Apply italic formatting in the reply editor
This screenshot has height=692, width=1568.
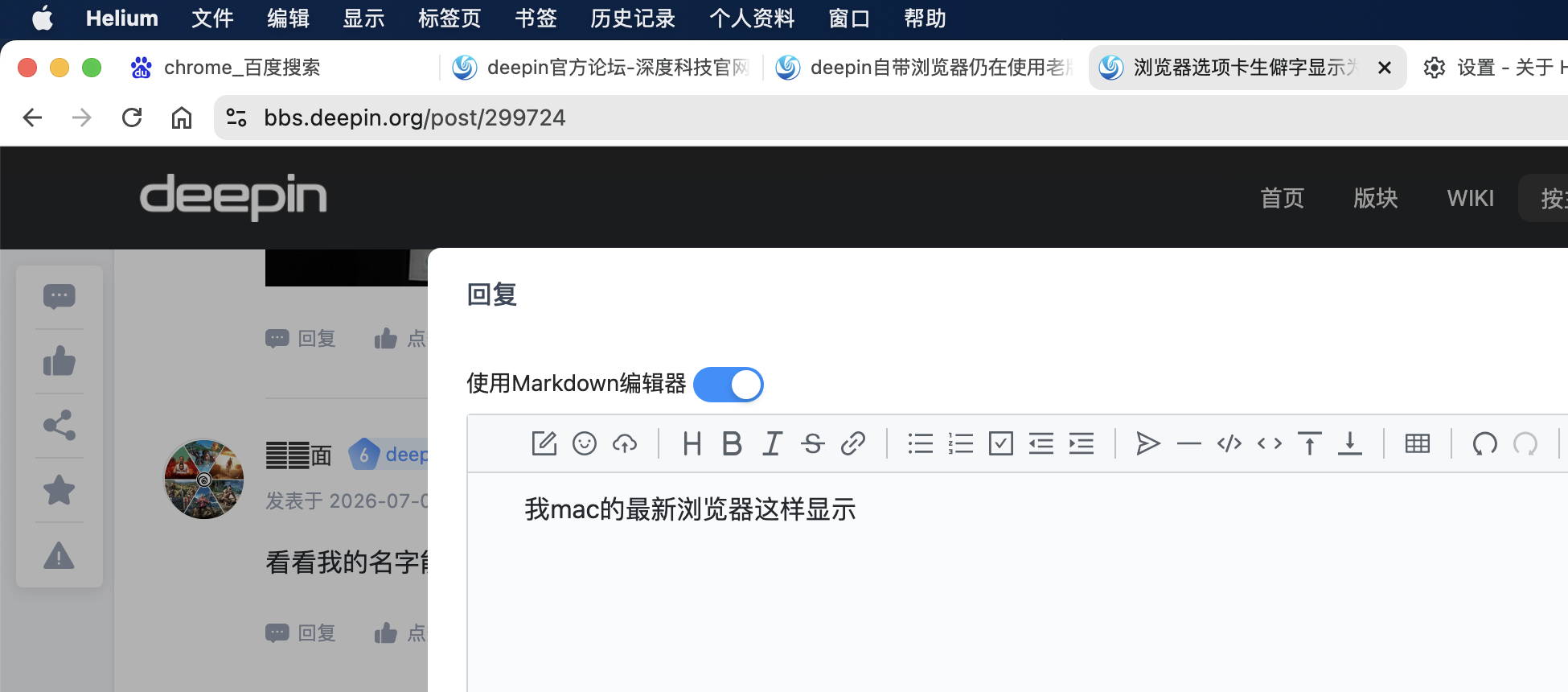pos(772,443)
